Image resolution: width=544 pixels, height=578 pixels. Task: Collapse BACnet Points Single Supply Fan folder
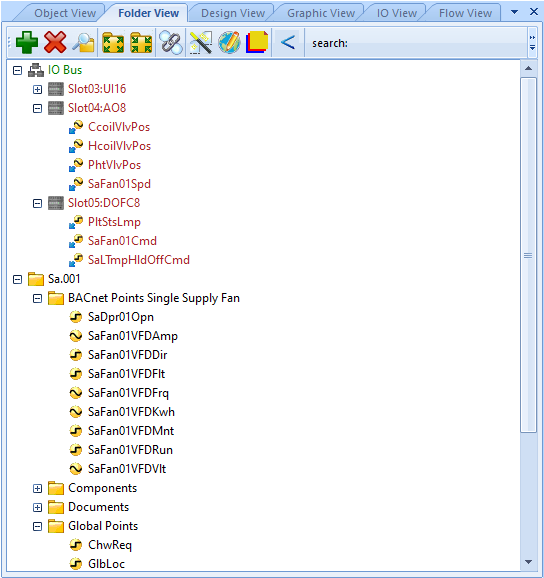37,299
